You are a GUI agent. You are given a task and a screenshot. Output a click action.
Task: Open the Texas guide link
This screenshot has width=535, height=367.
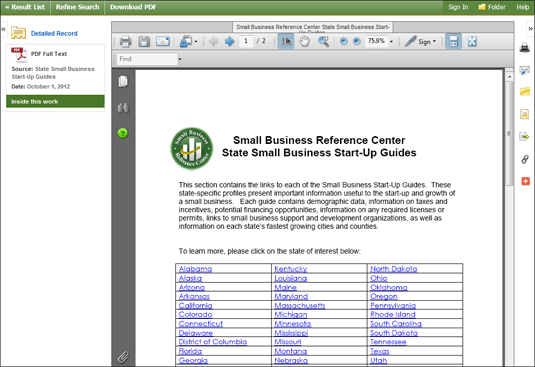(x=380, y=351)
